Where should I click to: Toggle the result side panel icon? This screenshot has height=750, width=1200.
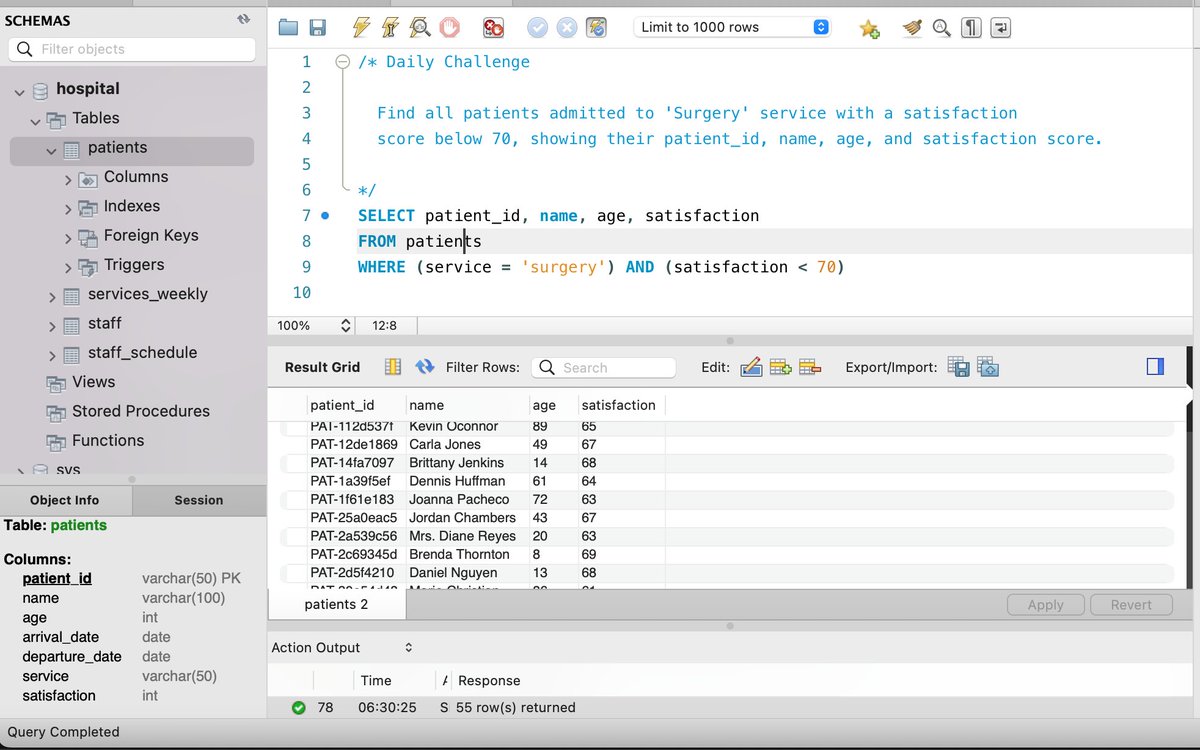click(x=1155, y=367)
